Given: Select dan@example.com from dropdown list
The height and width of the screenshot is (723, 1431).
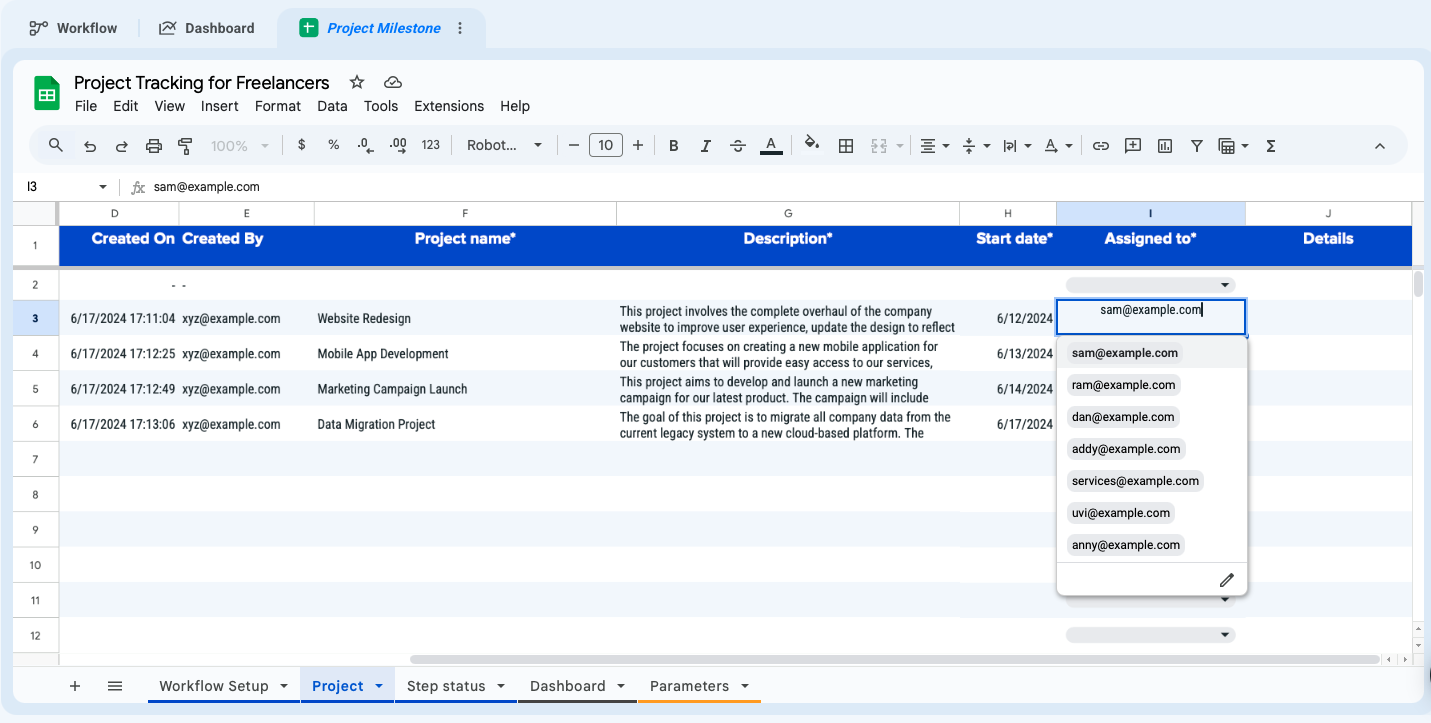Looking at the screenshot, I should 1123,417.
